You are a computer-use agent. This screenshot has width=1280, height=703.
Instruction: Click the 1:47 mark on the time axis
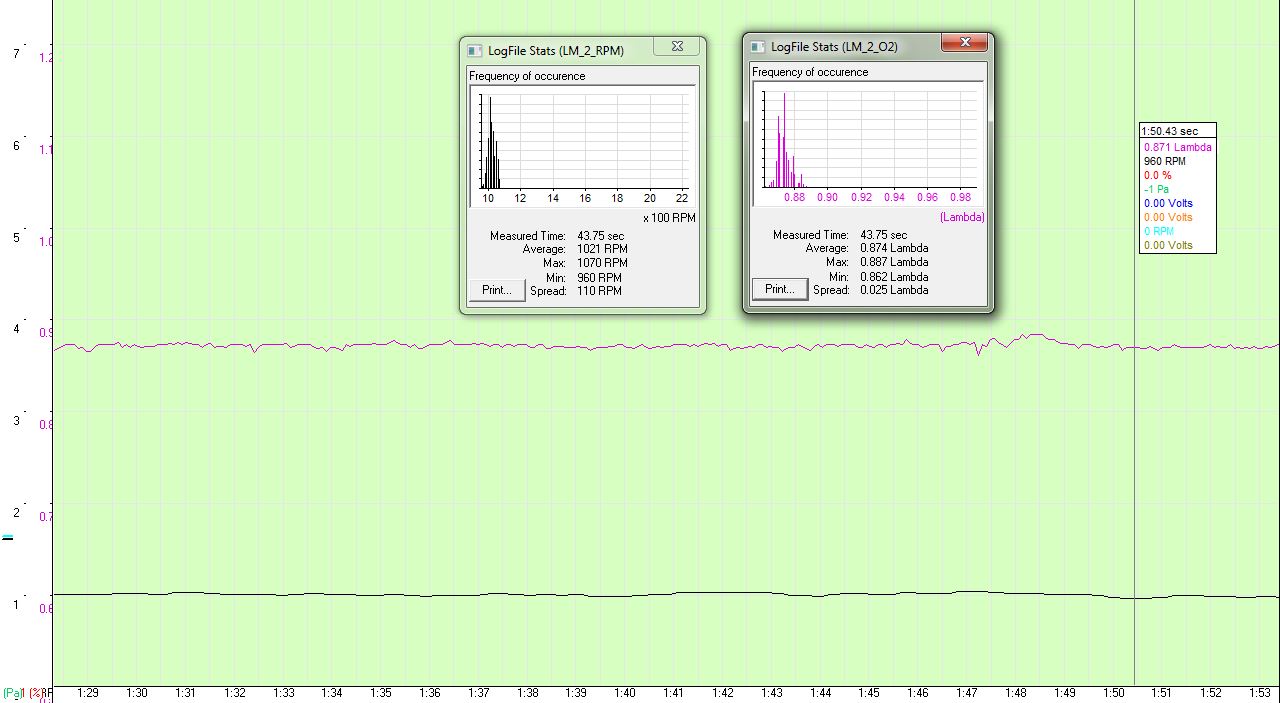967,693
